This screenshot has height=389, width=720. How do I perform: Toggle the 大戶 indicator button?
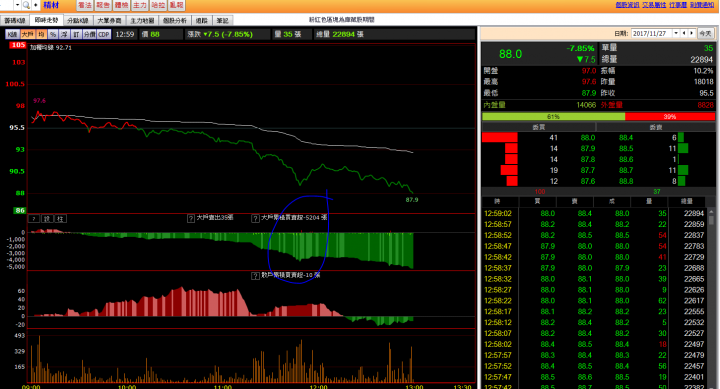pos(28,34)
